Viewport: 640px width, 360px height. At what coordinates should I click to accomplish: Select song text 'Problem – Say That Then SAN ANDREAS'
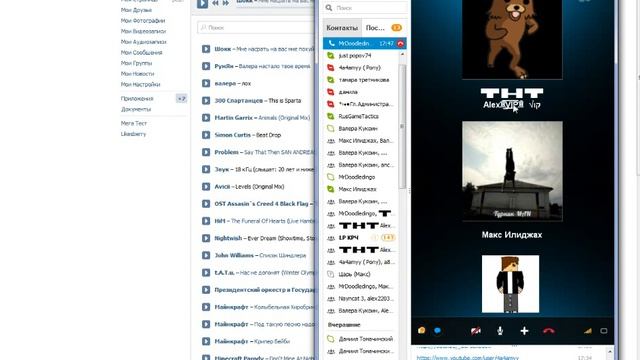(x=264, y=152)
